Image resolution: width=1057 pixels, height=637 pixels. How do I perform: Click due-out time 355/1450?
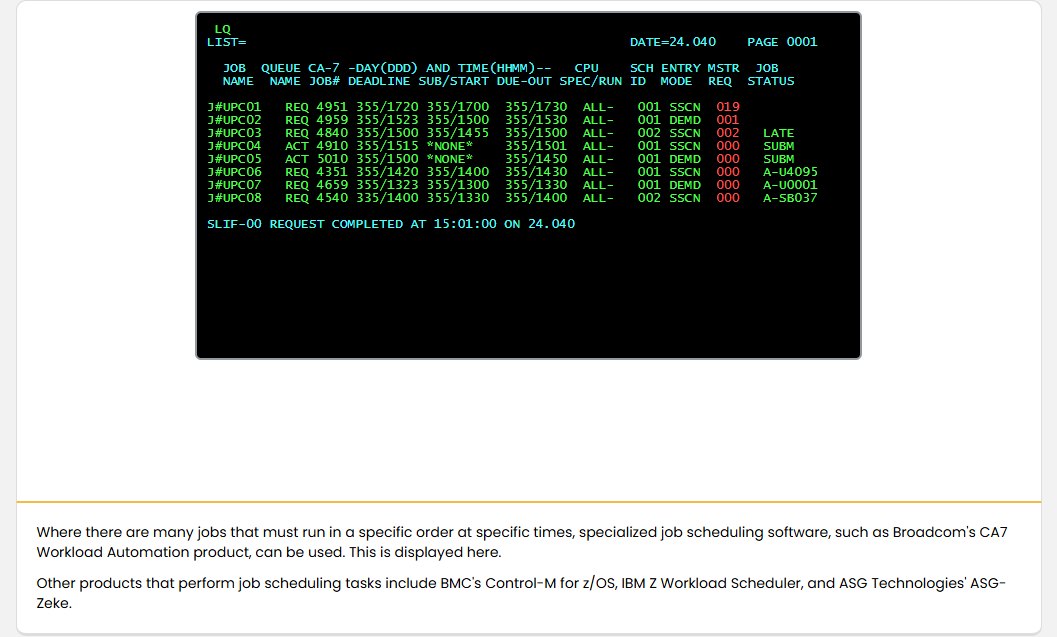tap(536, 159)
